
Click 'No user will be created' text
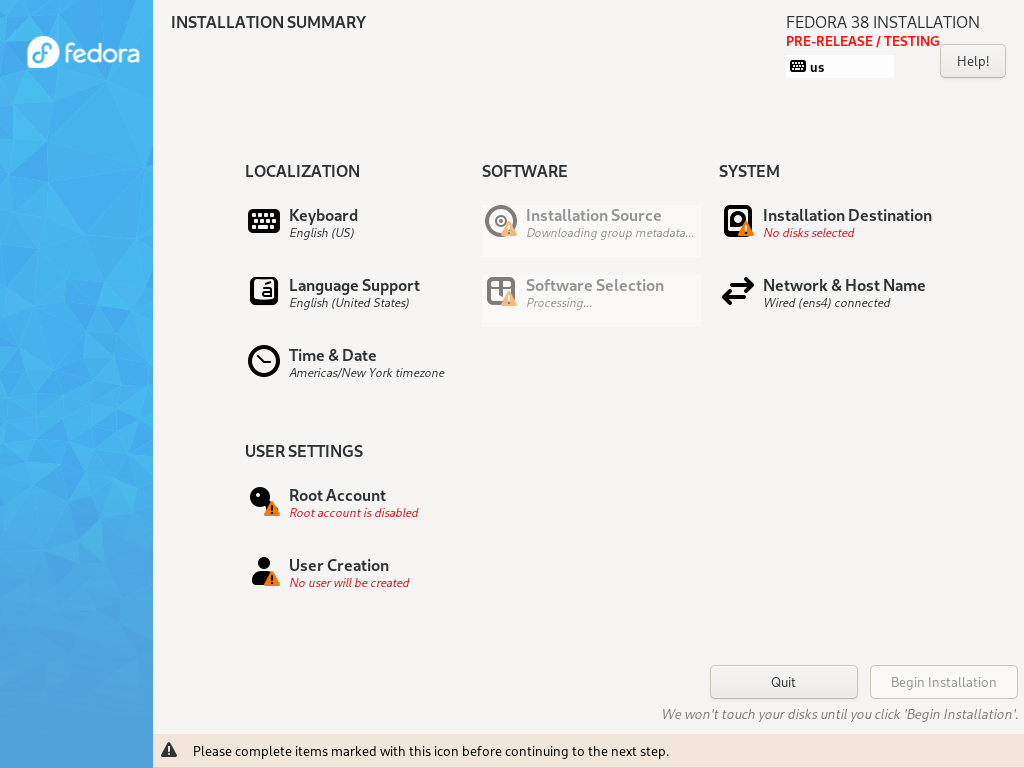pos(349,583)
